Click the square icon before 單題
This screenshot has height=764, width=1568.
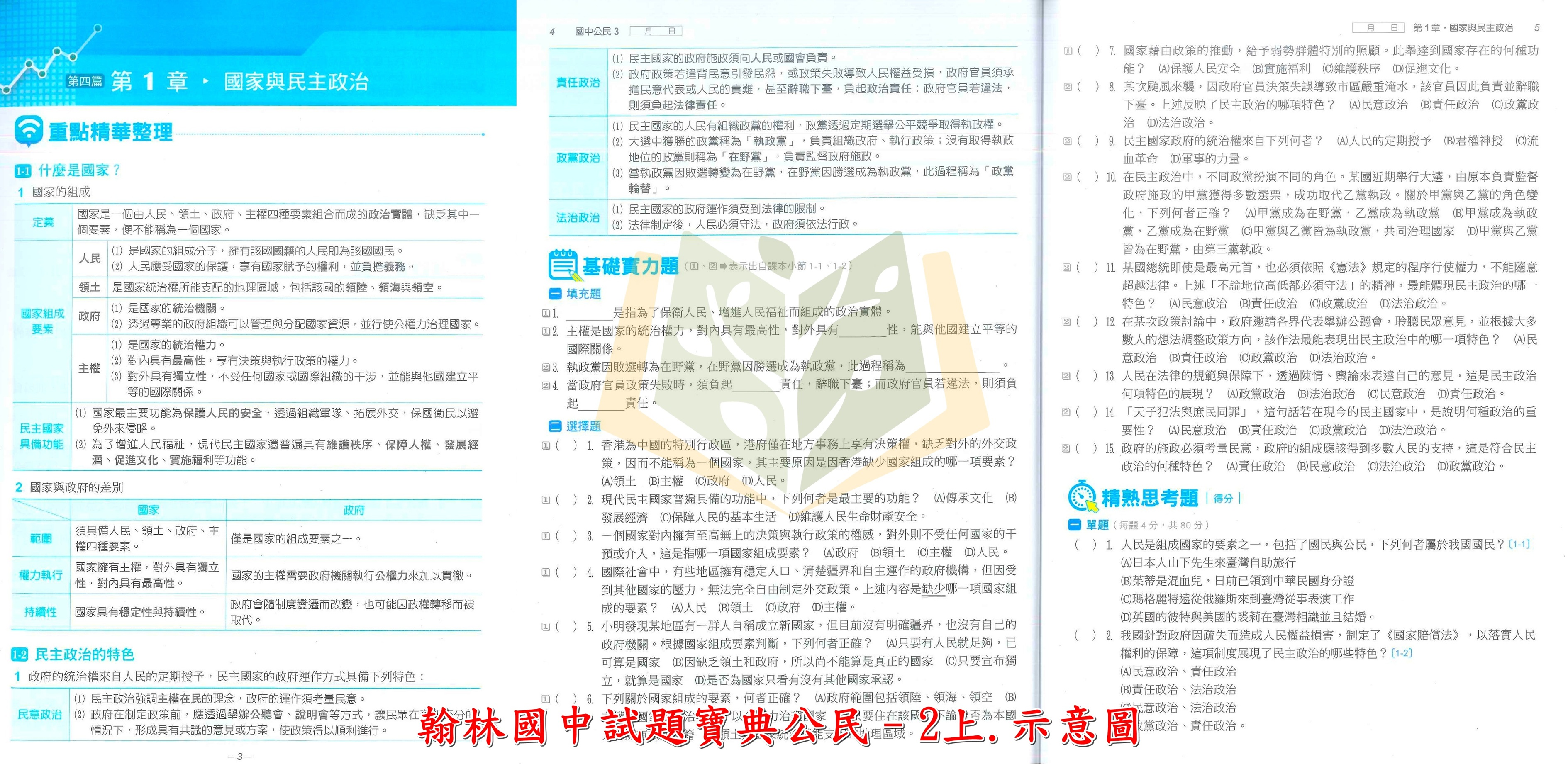(x=1074, y=524)
